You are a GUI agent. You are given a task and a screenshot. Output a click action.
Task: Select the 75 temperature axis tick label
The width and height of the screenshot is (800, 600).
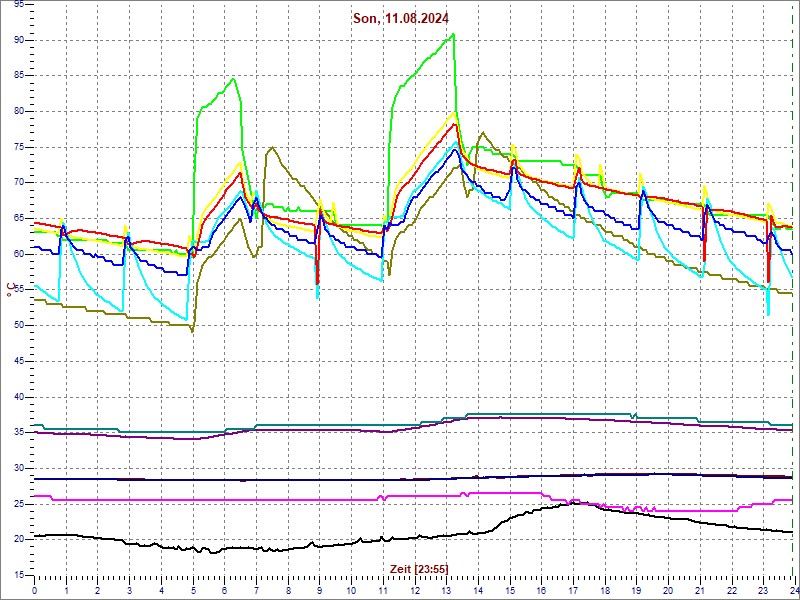pyautogui.click(x=18, y=147)
